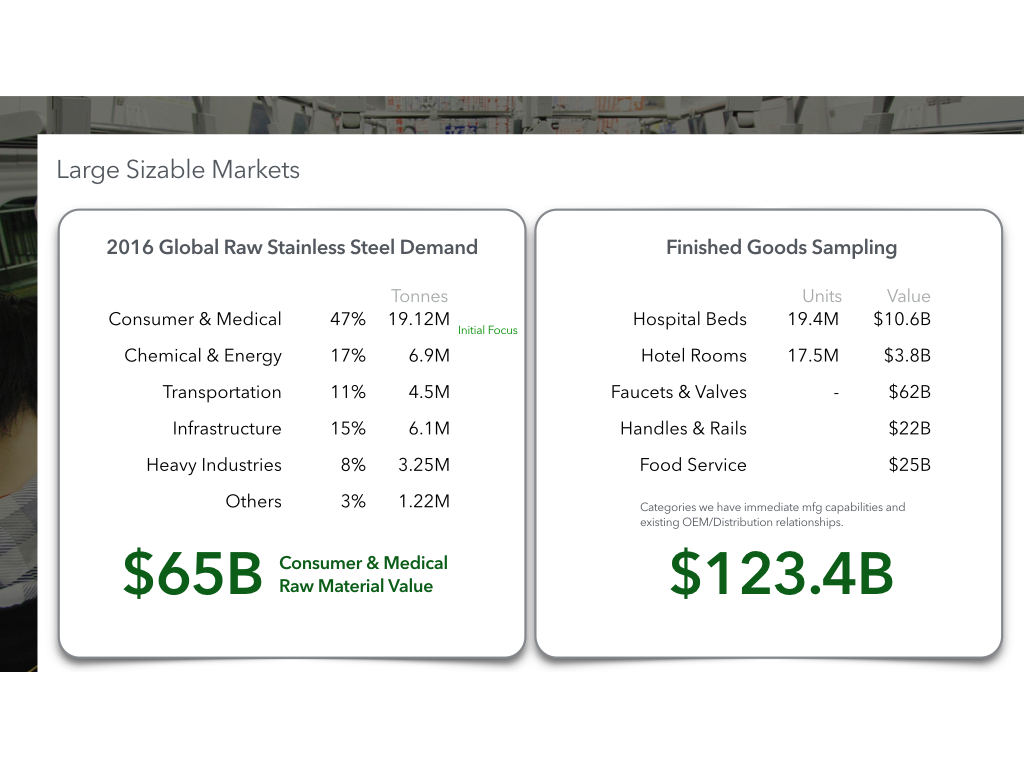Screen dimensions: 1024x768
Task: Click the 11% Transportation percentage
Action: 347,392
